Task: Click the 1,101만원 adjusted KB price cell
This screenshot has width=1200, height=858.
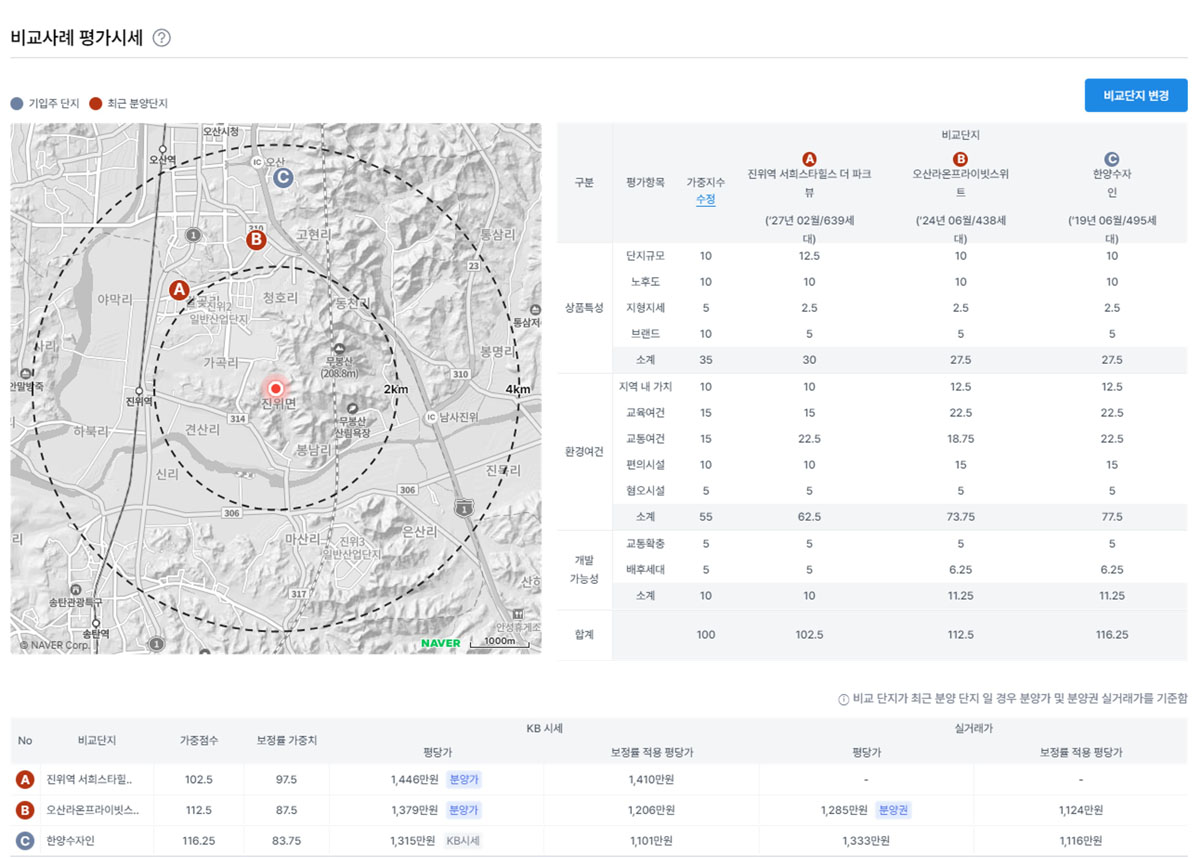Action: 652,841
